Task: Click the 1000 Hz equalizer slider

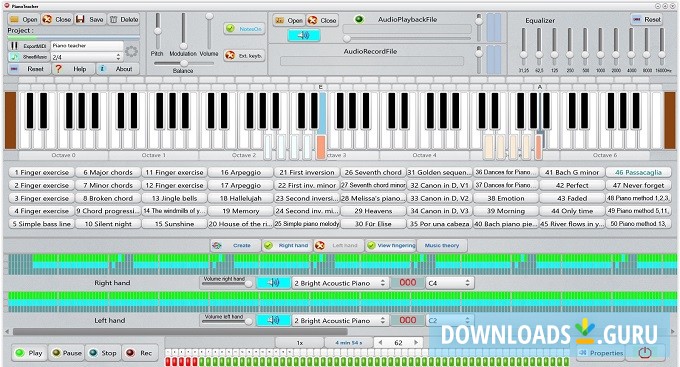Action: coord(600,55)
